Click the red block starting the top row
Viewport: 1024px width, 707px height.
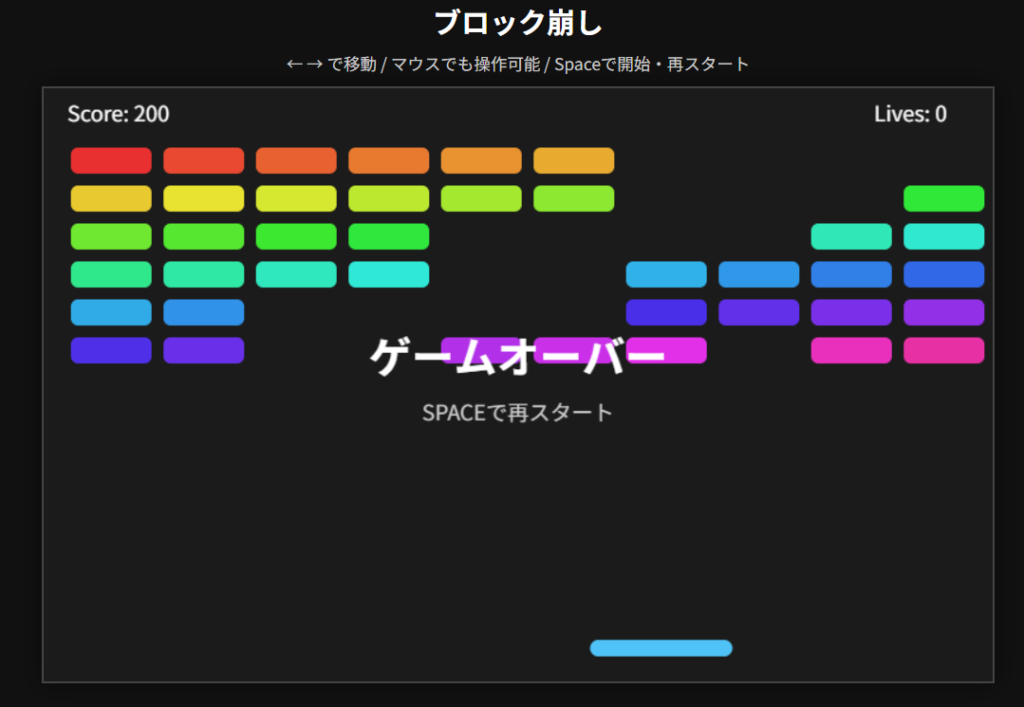click(x=111, y=160)
